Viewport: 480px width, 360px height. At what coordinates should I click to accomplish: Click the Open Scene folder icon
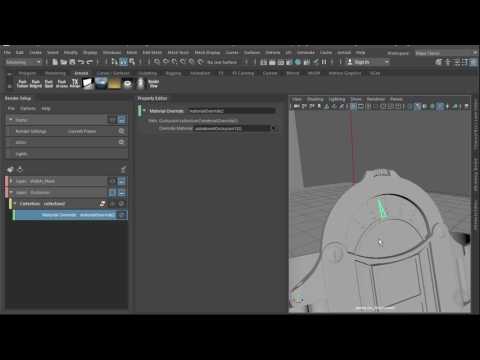tap(64, 62)
